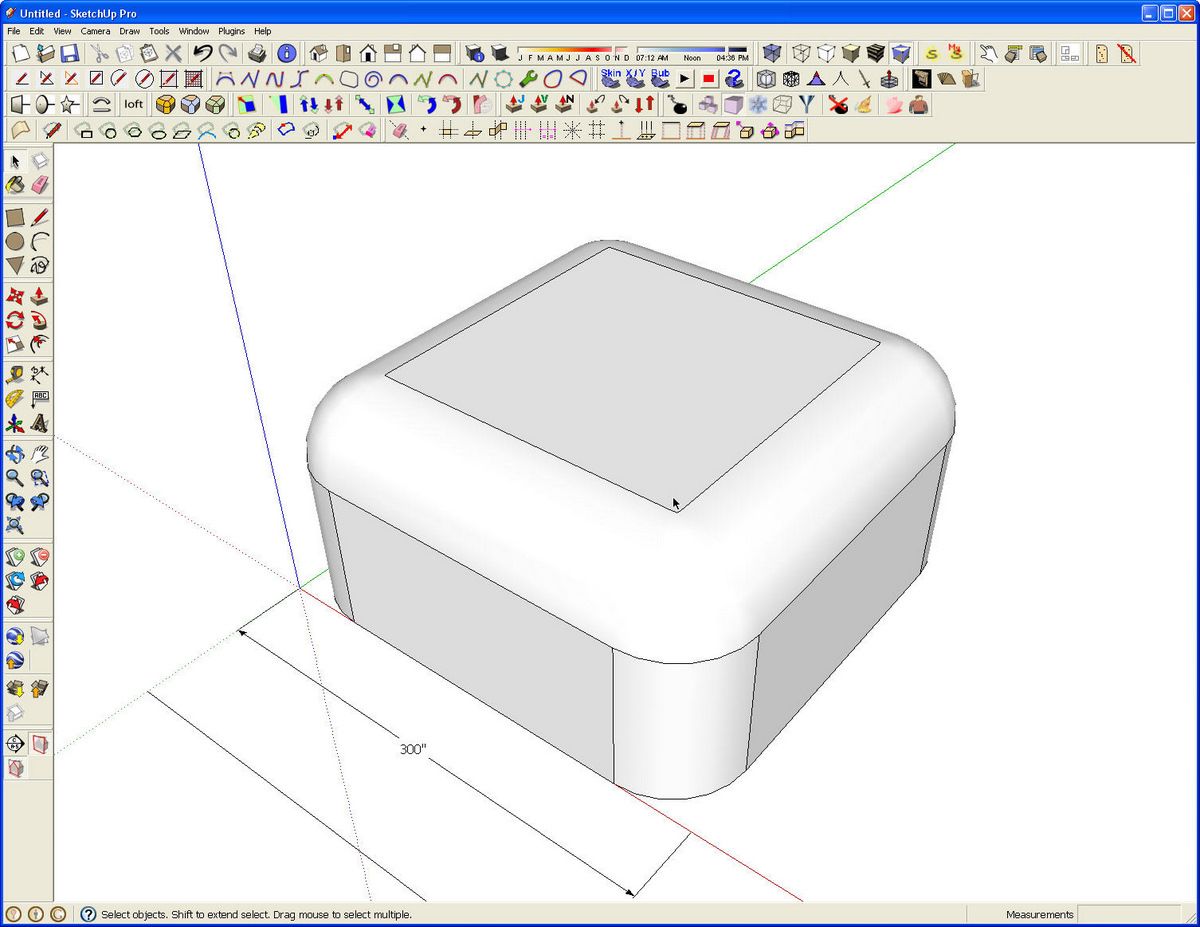Toggle Shaded With Textures style
The height and width of the screenshot is (927, 1200).
[876, 53]
